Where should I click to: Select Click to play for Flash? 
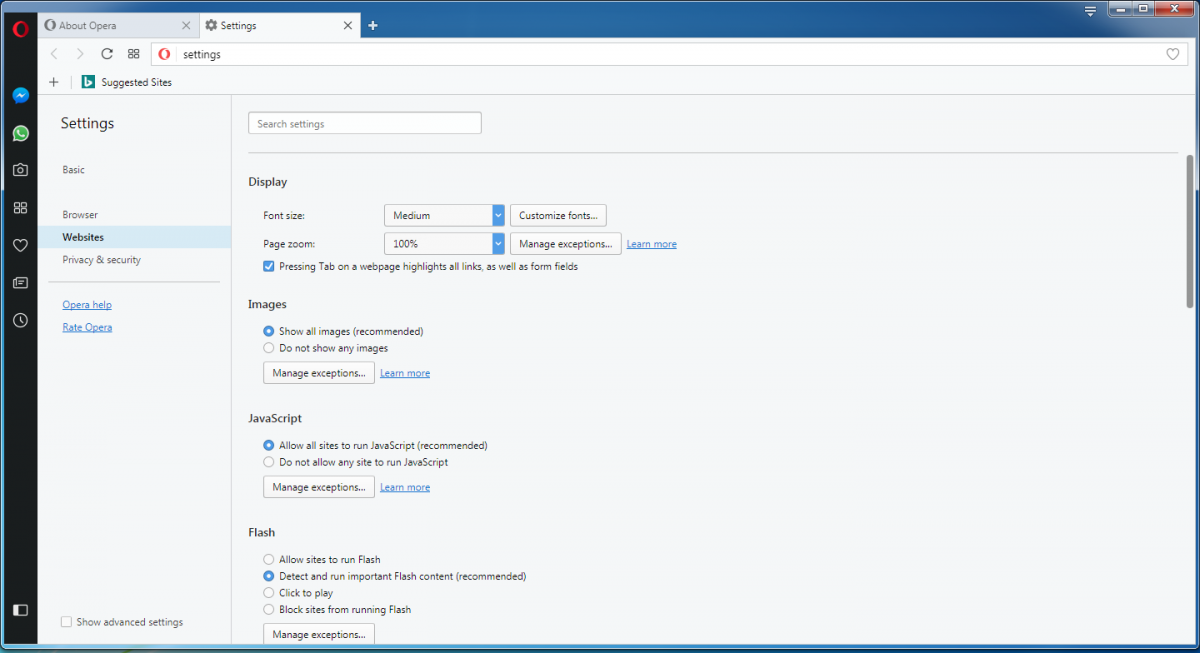pos(269,593)
